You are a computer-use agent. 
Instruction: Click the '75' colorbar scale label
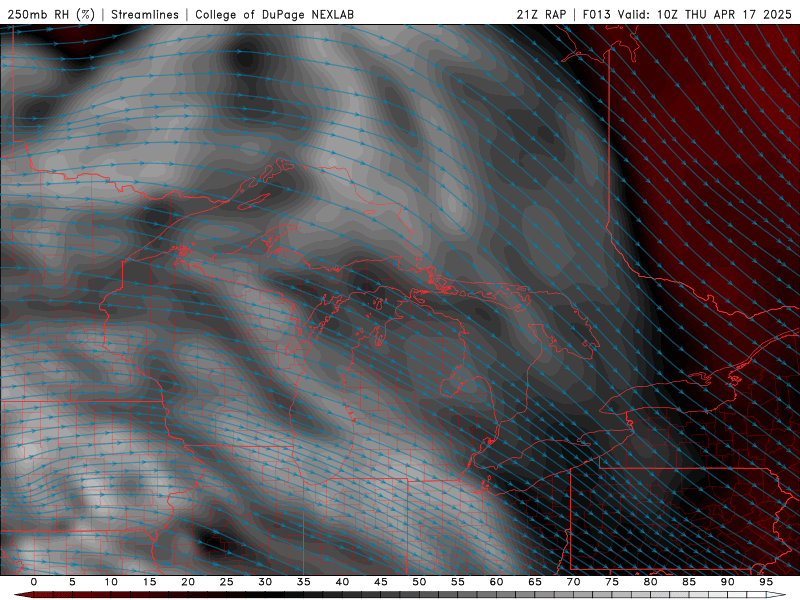point(612,582)
